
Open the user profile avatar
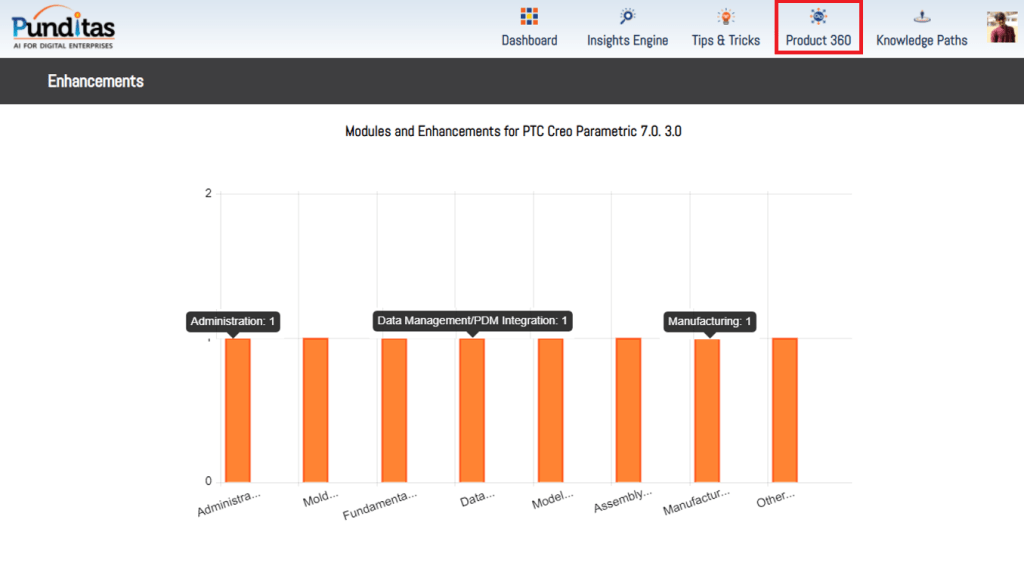pos(1001,27)
